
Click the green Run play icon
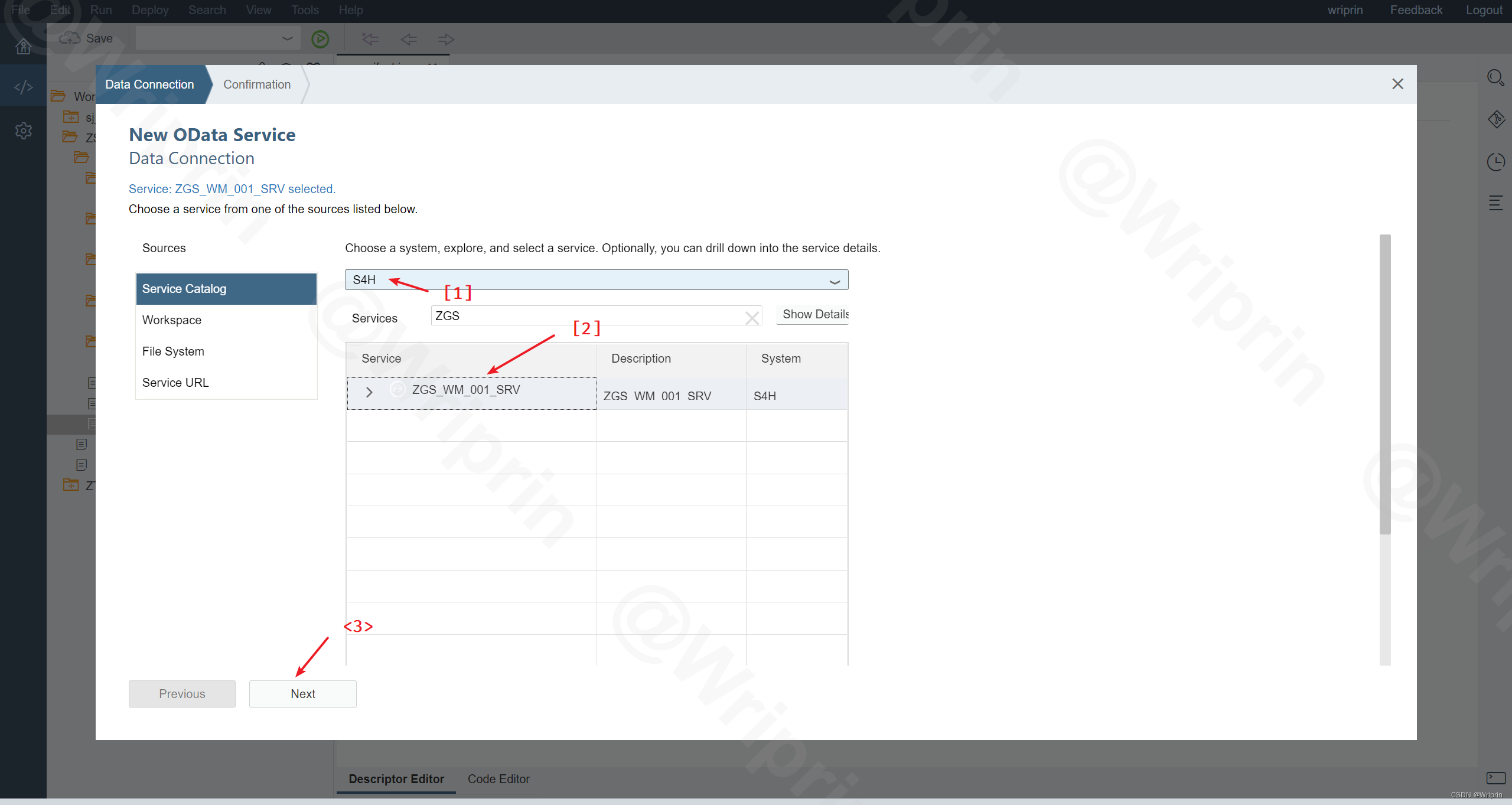(320, 39)
